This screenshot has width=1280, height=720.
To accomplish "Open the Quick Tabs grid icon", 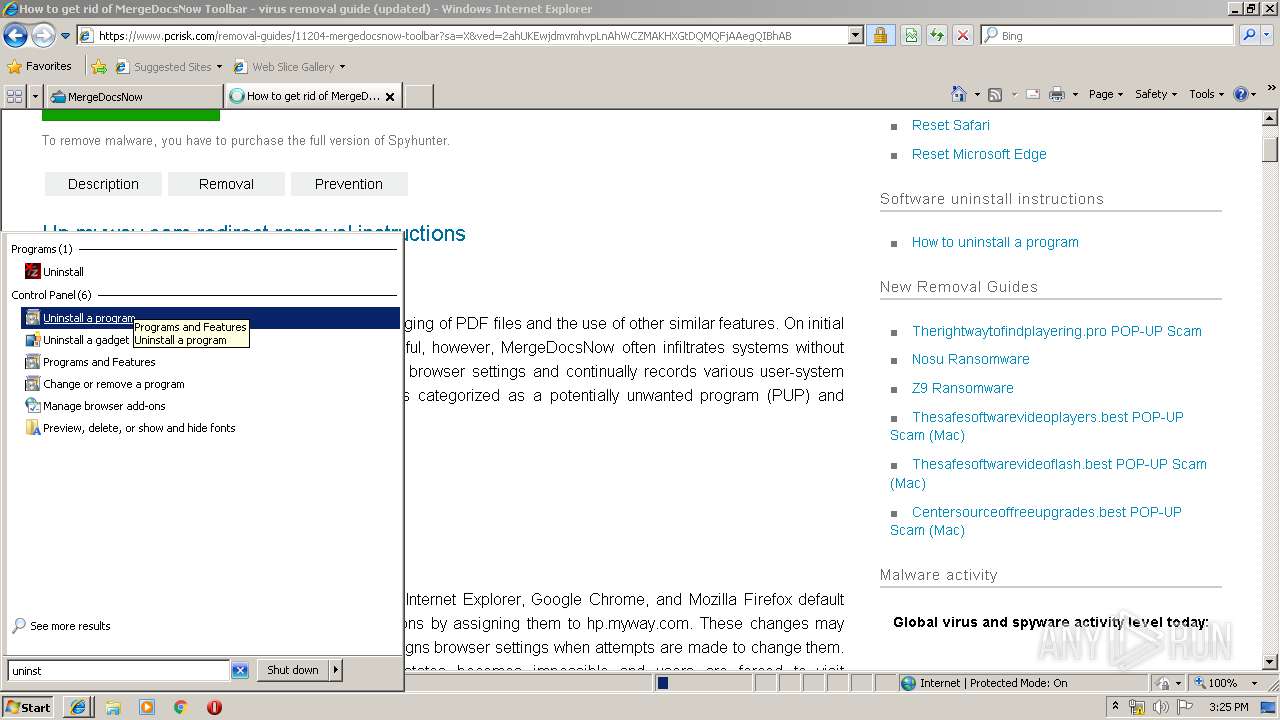I will tap(14, 96).
